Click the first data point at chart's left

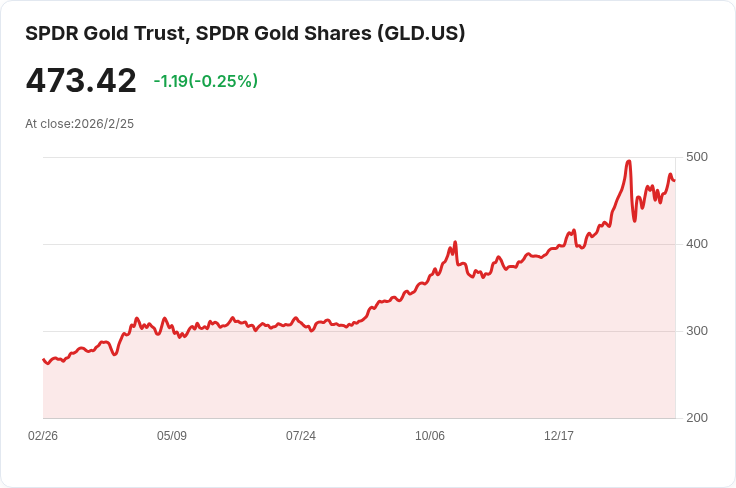pos(43,359)
